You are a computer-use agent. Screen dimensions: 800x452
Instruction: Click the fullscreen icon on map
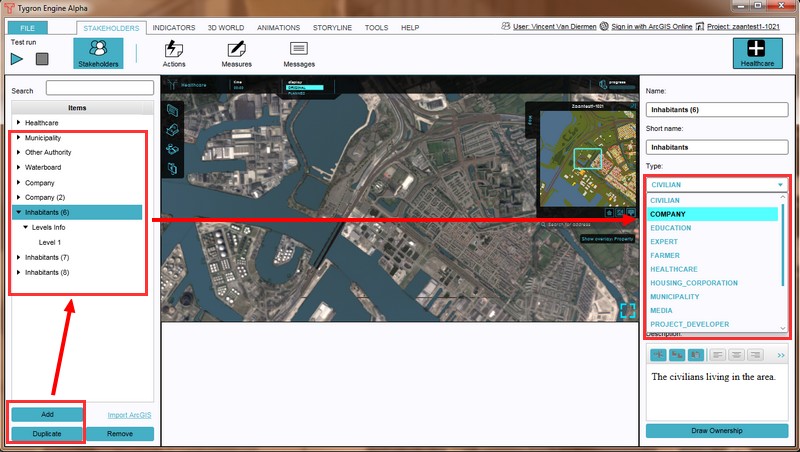tap(627, 310)
